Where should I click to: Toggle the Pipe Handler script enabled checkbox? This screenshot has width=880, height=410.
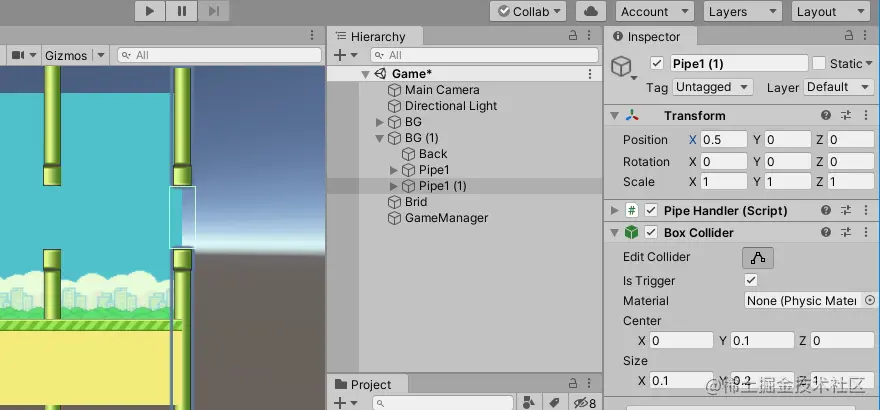coord(650,210)
